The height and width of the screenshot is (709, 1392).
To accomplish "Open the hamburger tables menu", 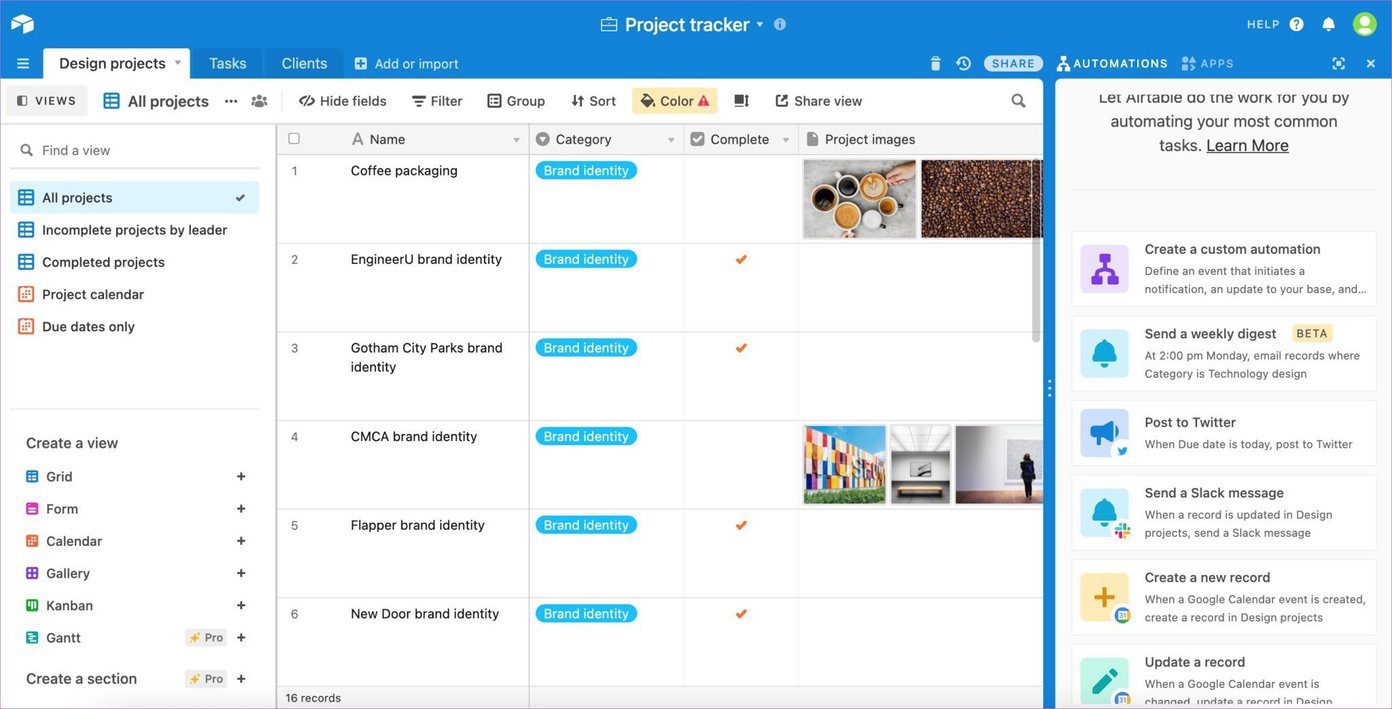I will [22, 63].
